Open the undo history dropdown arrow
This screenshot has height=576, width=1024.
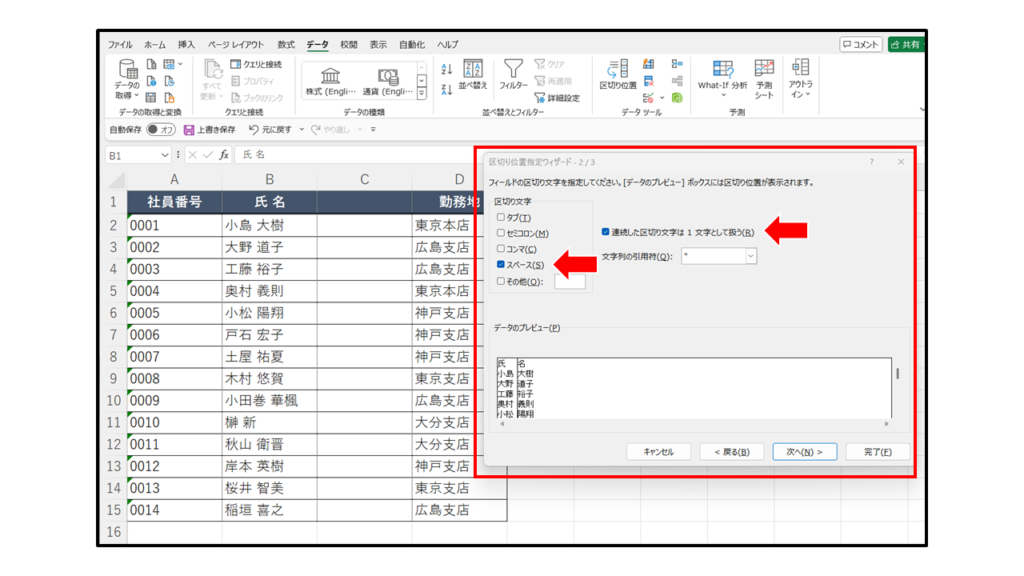[x=302, y=129]
